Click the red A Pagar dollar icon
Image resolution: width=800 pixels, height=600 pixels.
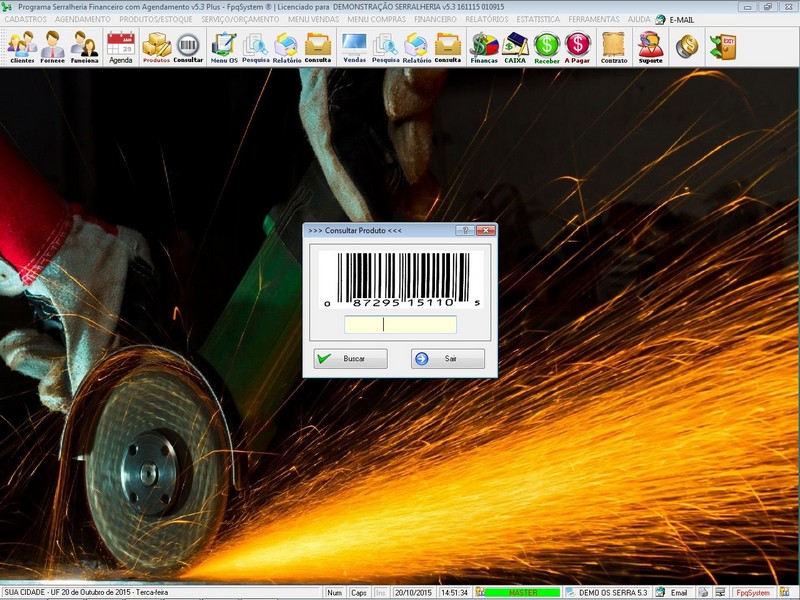pos(577,47)
